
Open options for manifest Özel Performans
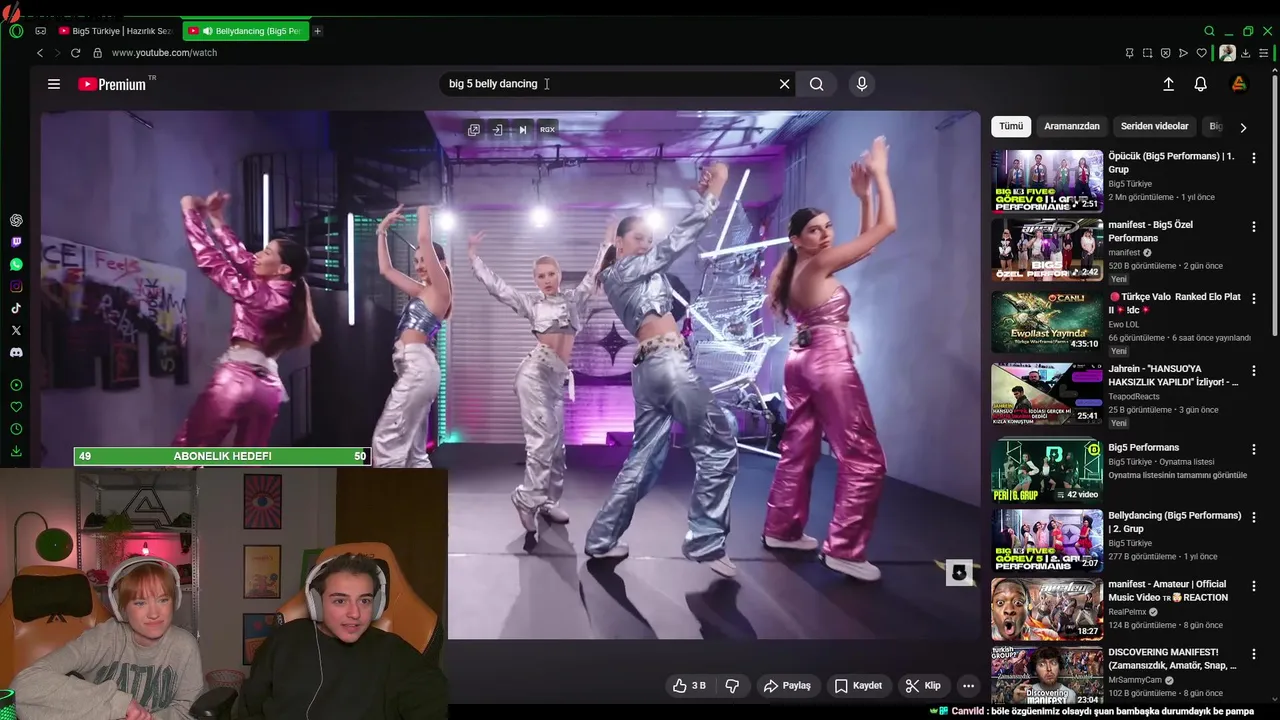point(1254,227)
